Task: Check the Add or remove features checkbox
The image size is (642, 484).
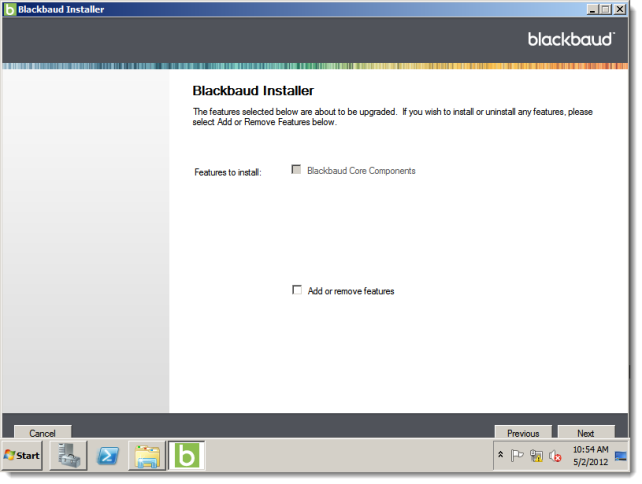Action: 297,290
